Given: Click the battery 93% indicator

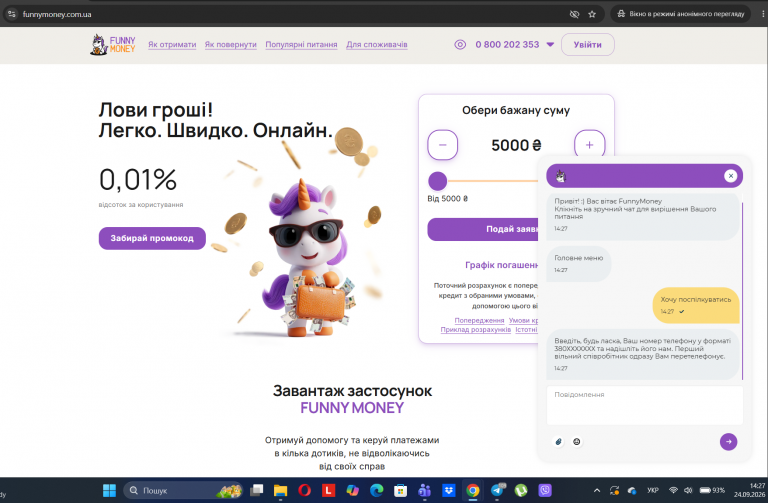Looking at the screenshot, I should (x=712, y=490).
